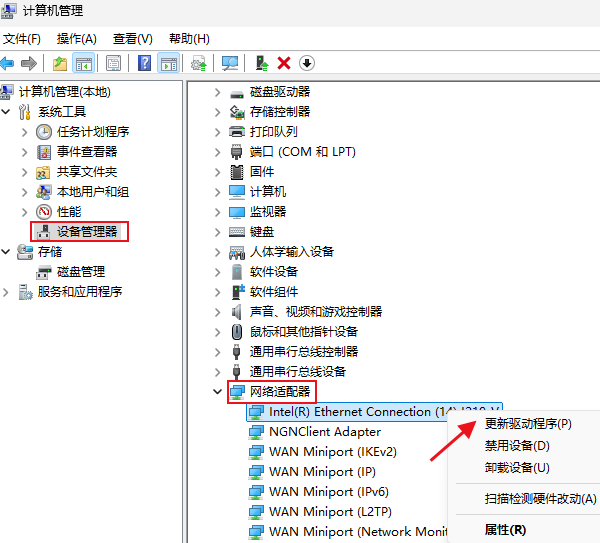Screen dimensions: 600x543
Task: Click the 性能 gauge icon
Action: (x=44, y=212)
